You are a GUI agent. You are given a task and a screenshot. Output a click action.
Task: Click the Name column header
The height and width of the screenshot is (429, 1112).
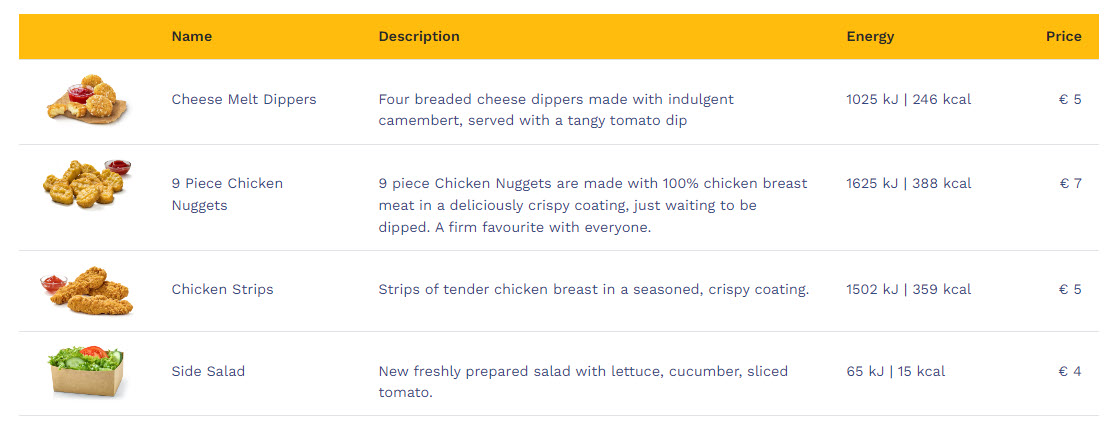click(x=192, y=36)
